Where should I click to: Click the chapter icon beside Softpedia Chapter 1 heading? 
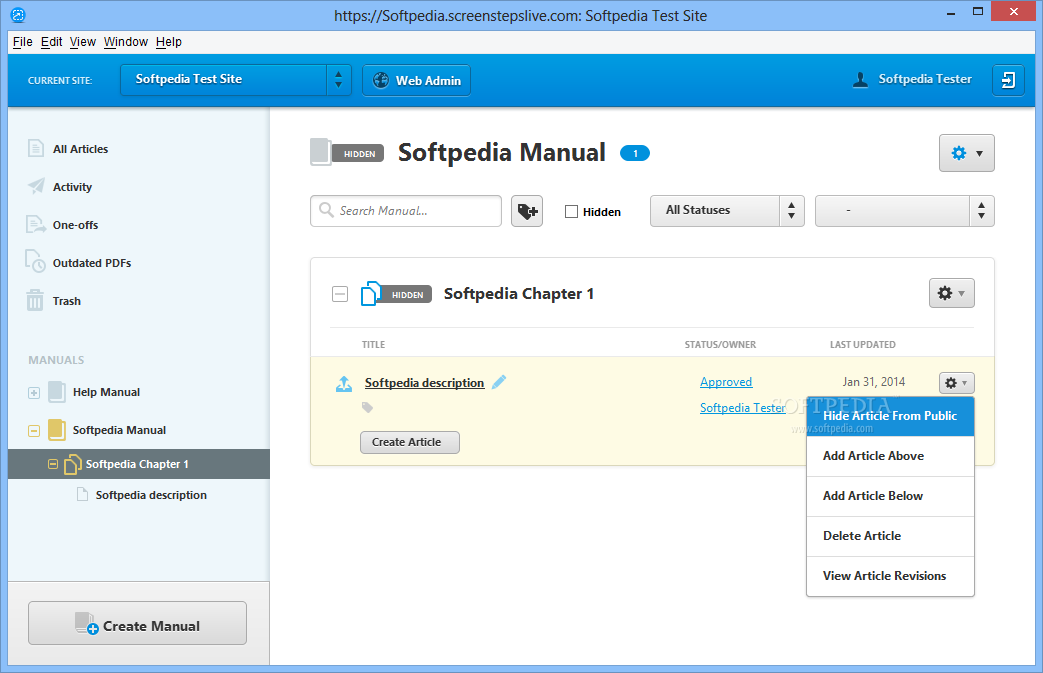tap(371, 293)
